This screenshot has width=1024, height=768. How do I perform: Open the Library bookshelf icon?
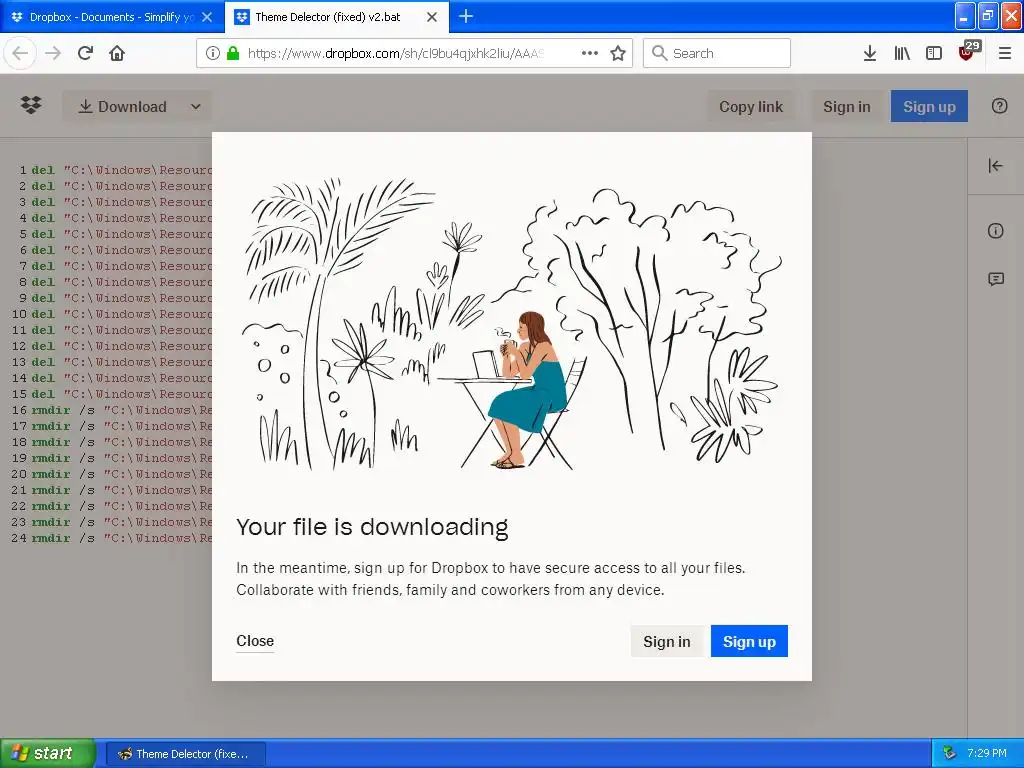pyautogui.click(x=902, y=53)
